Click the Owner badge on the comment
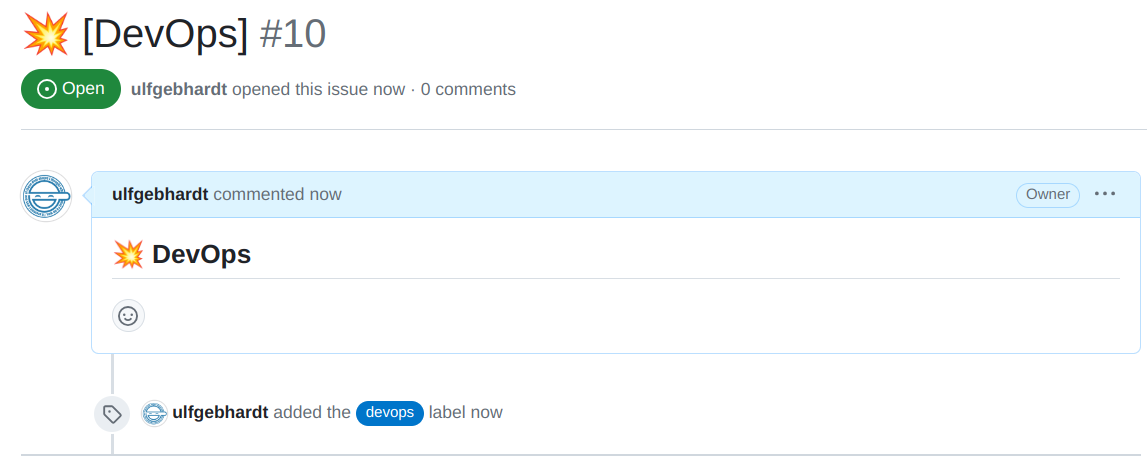The image size is (1147, 456). (x=1047, y=195)
